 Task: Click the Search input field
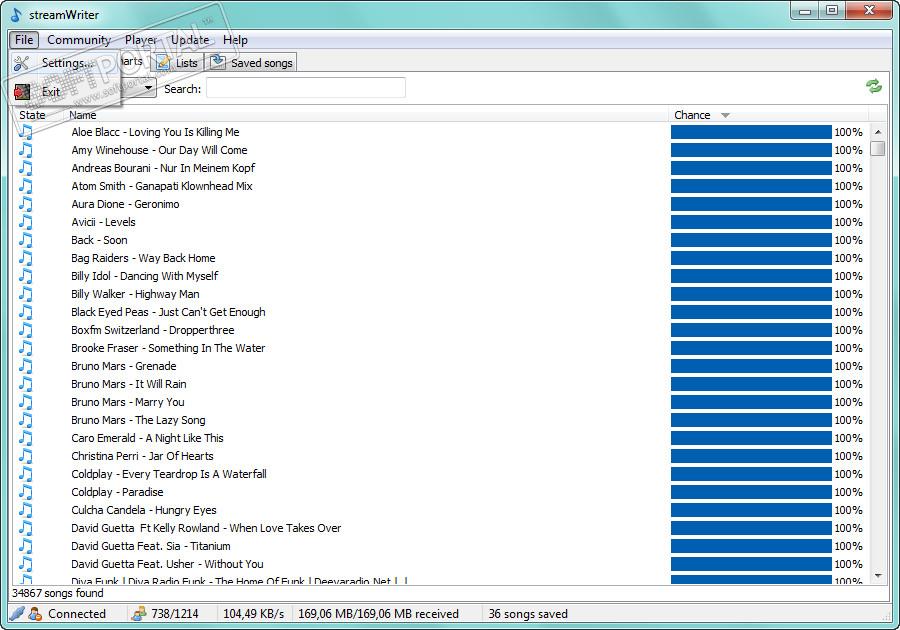(x=306, y=88)
